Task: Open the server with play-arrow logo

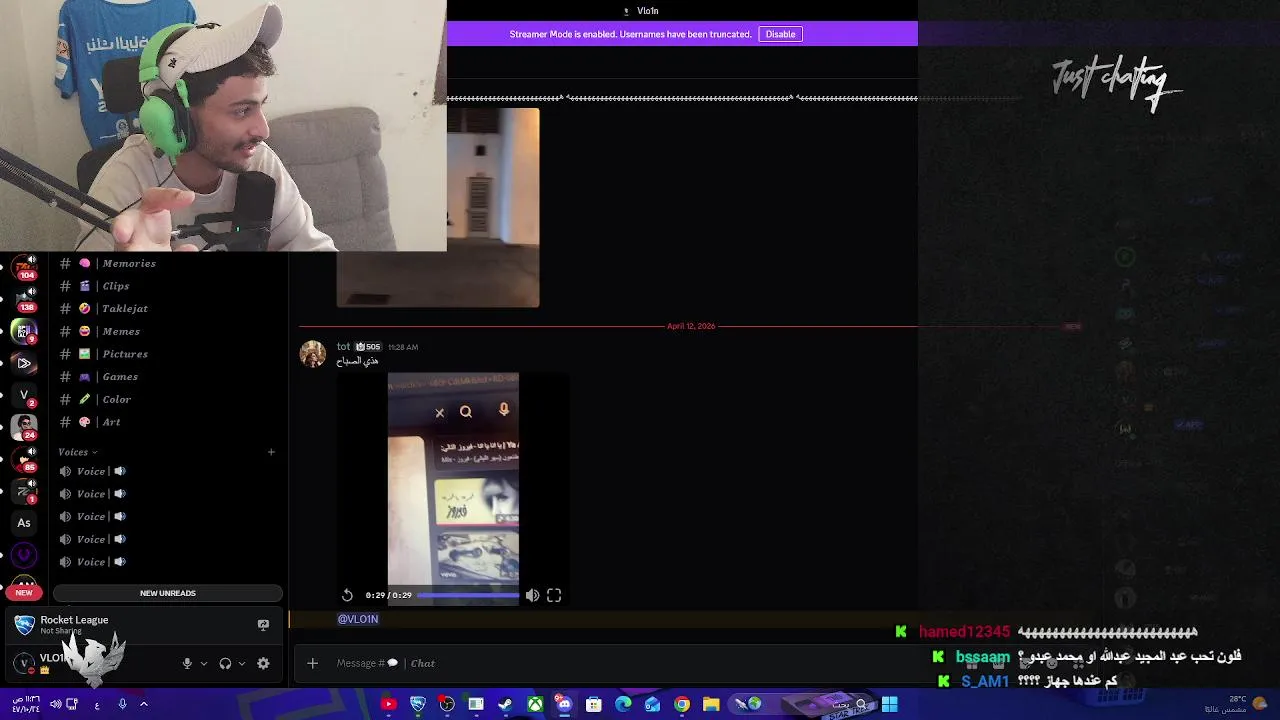Action: click(x=24, y=363)
